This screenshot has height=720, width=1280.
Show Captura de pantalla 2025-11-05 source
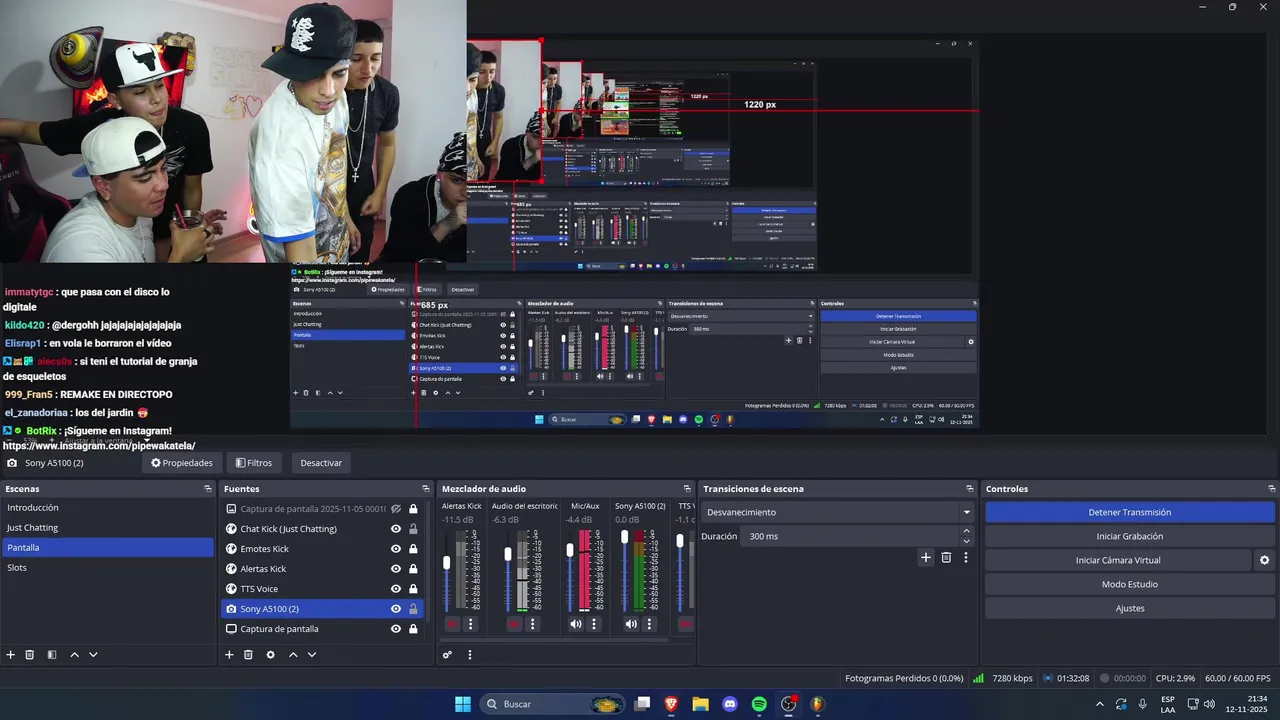coord(396,509)
